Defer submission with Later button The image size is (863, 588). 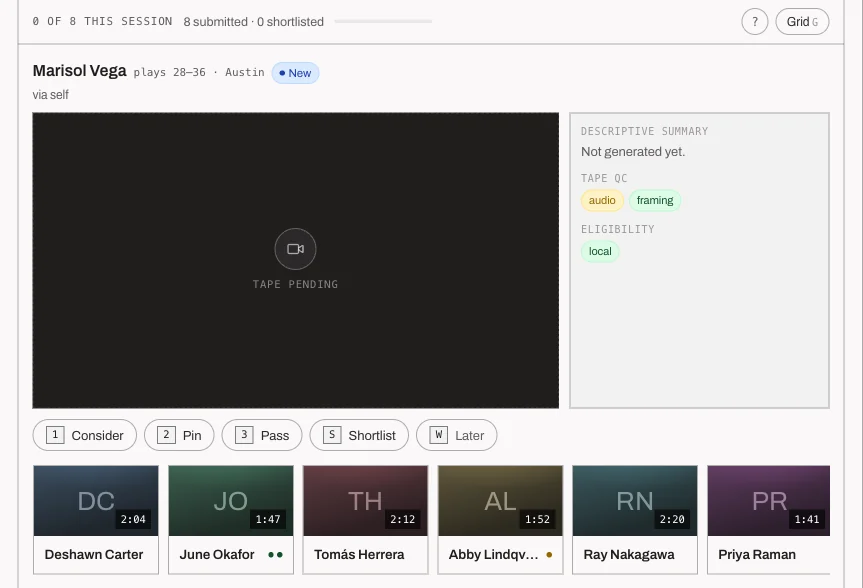pos(457,435)
